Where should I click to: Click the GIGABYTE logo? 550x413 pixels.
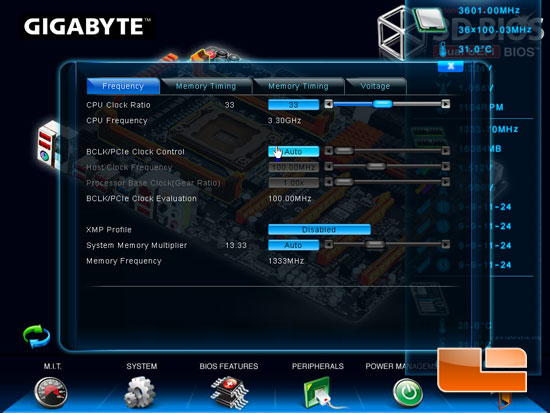(x=87, y=27)
